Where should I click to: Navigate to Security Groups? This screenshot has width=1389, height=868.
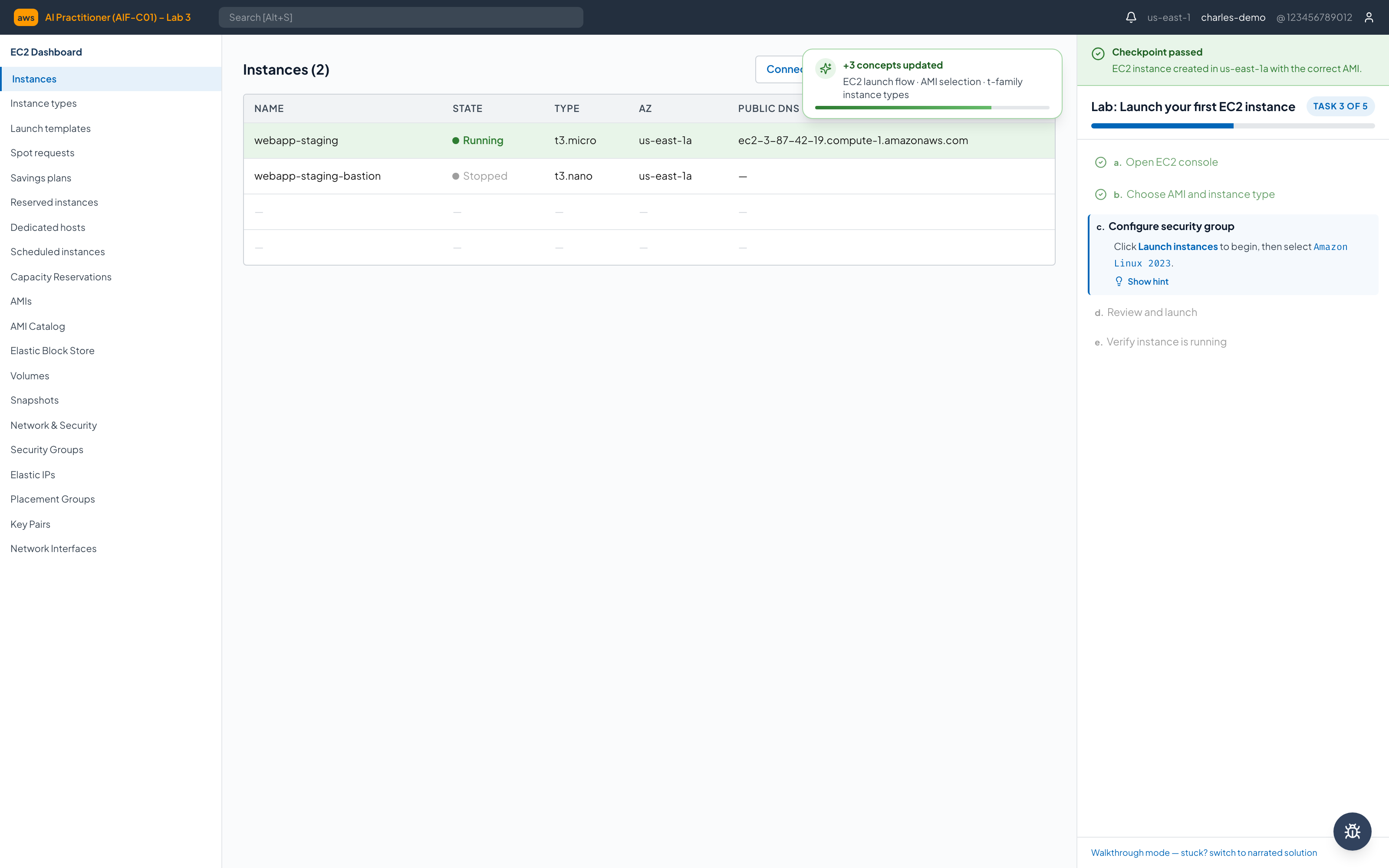tap(47, 450)
